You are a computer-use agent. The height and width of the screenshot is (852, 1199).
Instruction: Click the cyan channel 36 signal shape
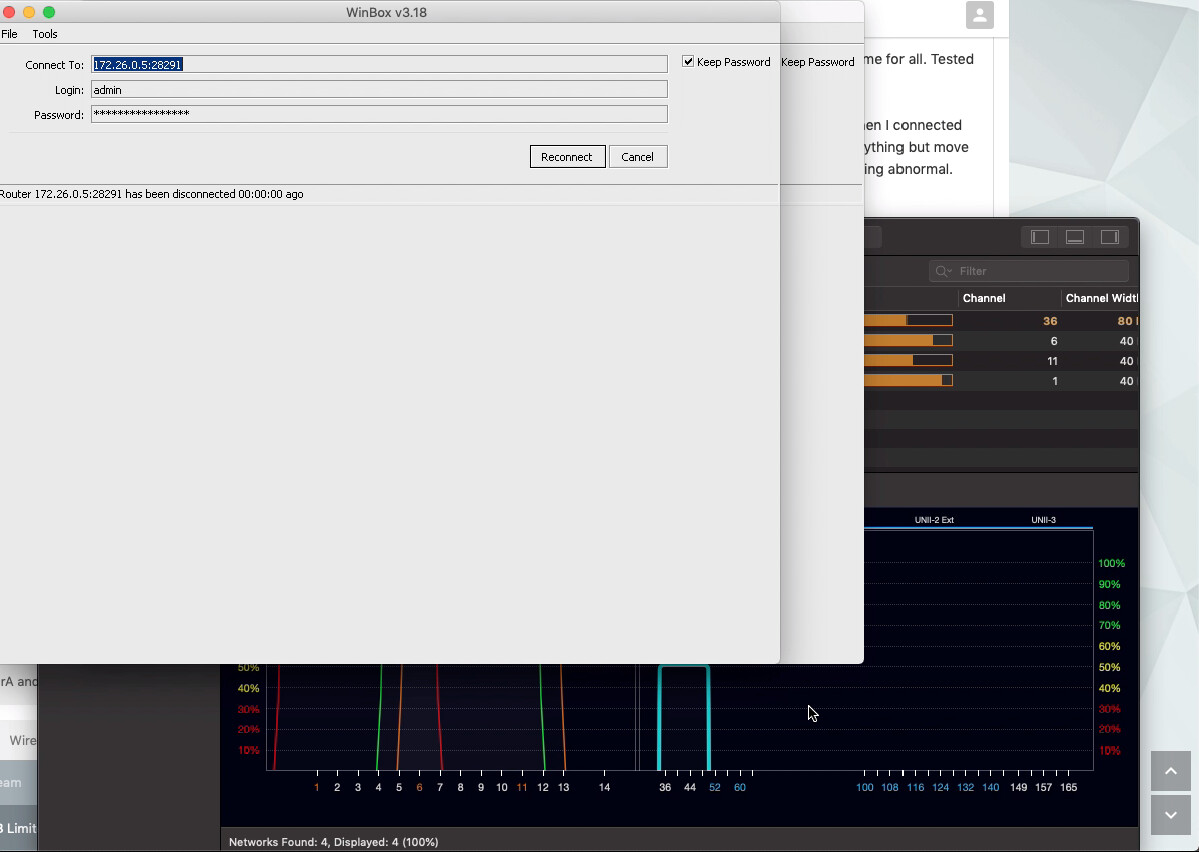(x=684, y=717)
